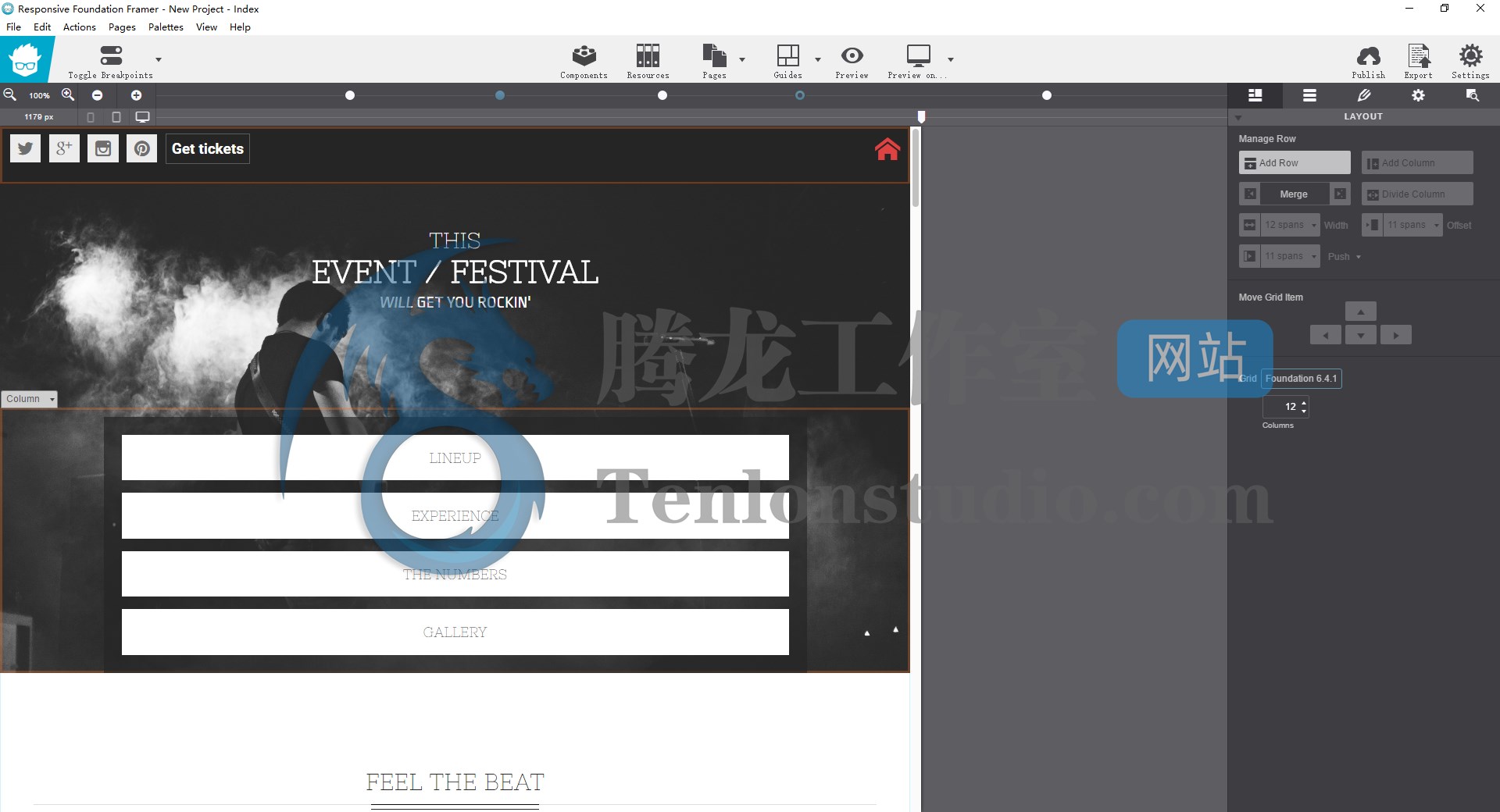Click the Merge left arrow icon

pos(1250,194)
